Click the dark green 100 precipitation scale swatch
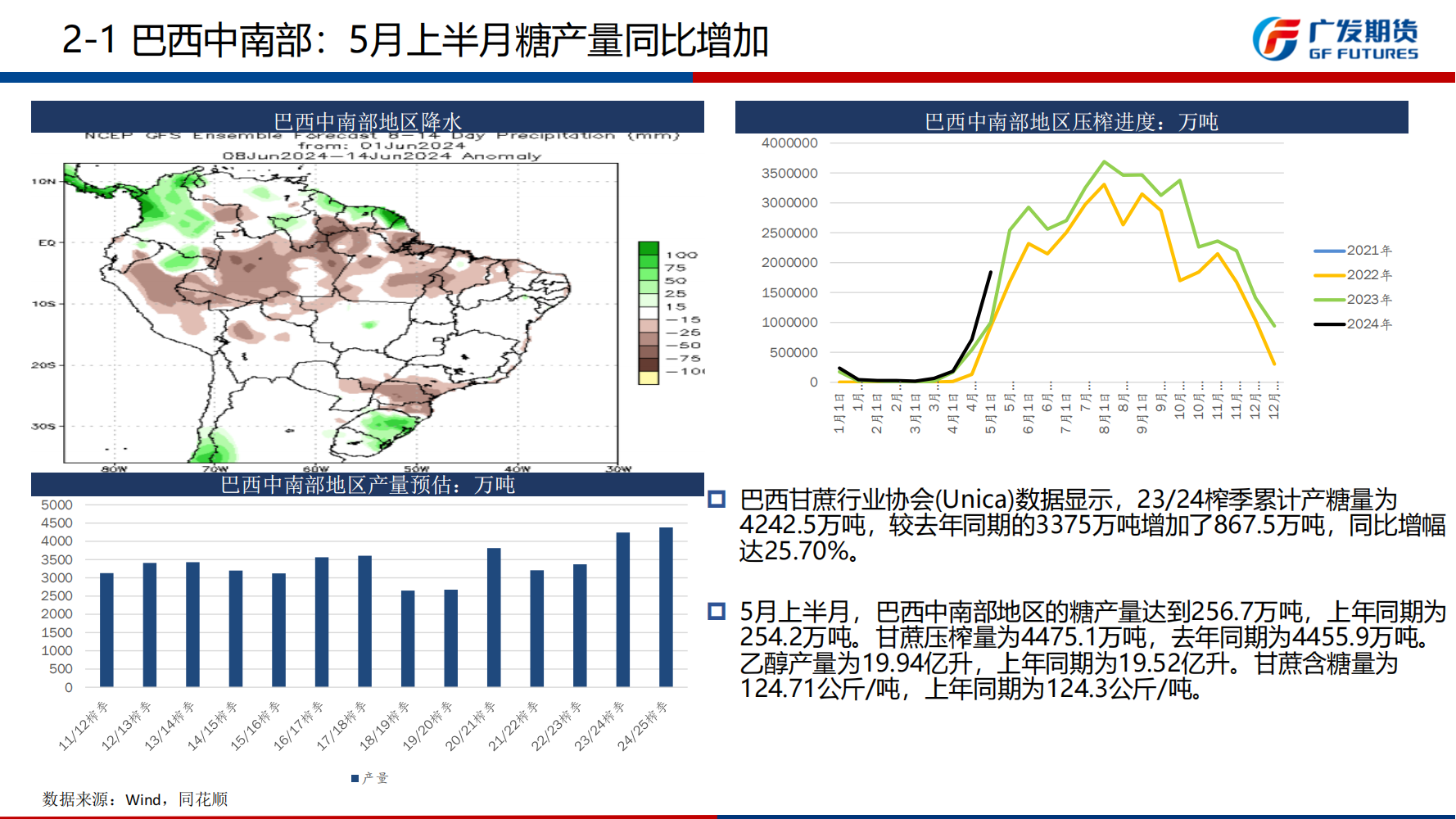 coord(648,249)
